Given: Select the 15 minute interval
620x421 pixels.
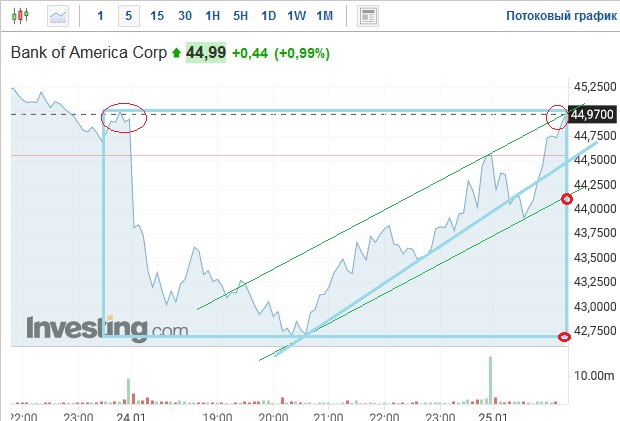Looking at the screenshot, I should pyautogui.click(x=157, y=16).
